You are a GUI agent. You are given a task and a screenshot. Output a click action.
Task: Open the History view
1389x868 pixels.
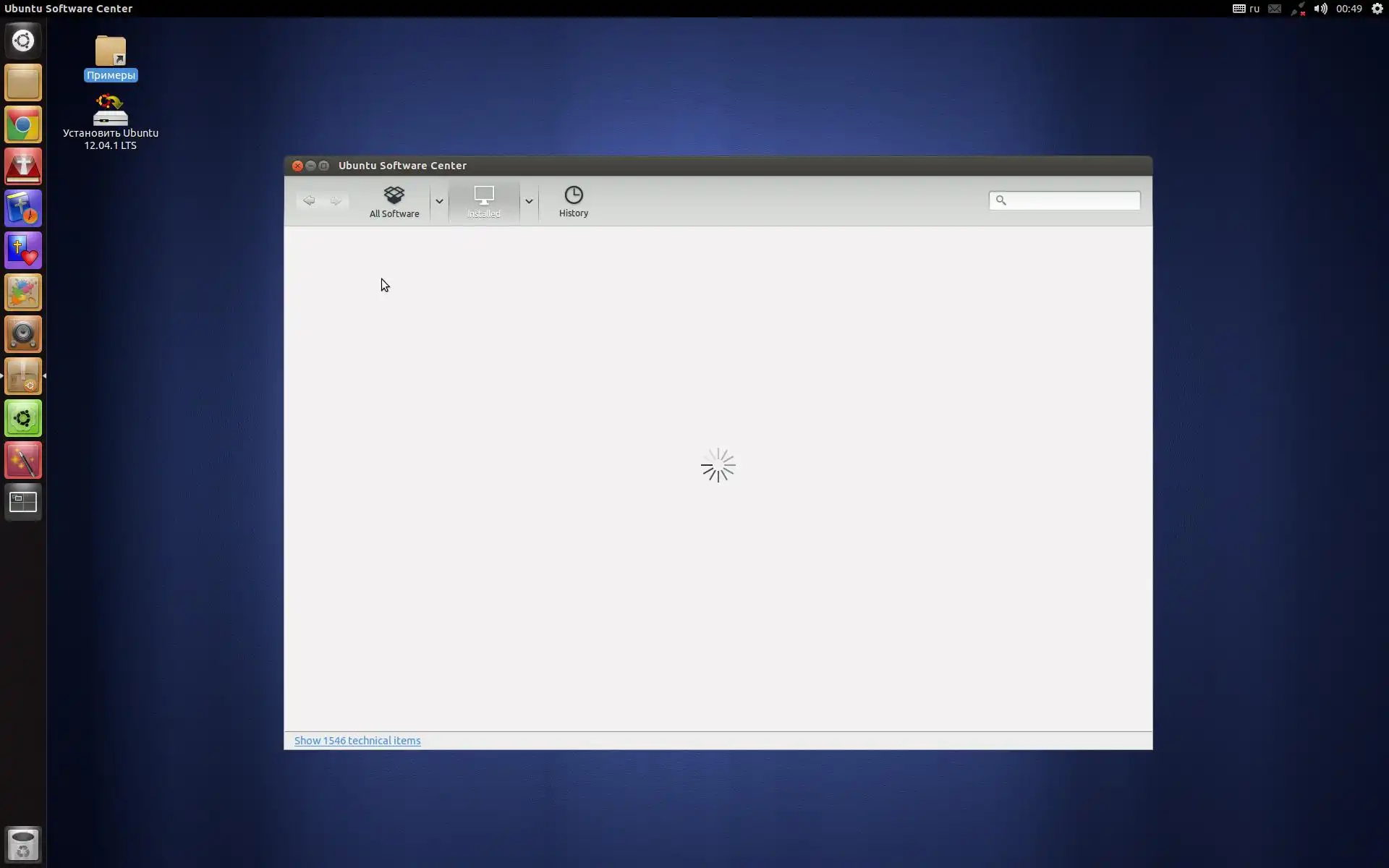(573, 201)
